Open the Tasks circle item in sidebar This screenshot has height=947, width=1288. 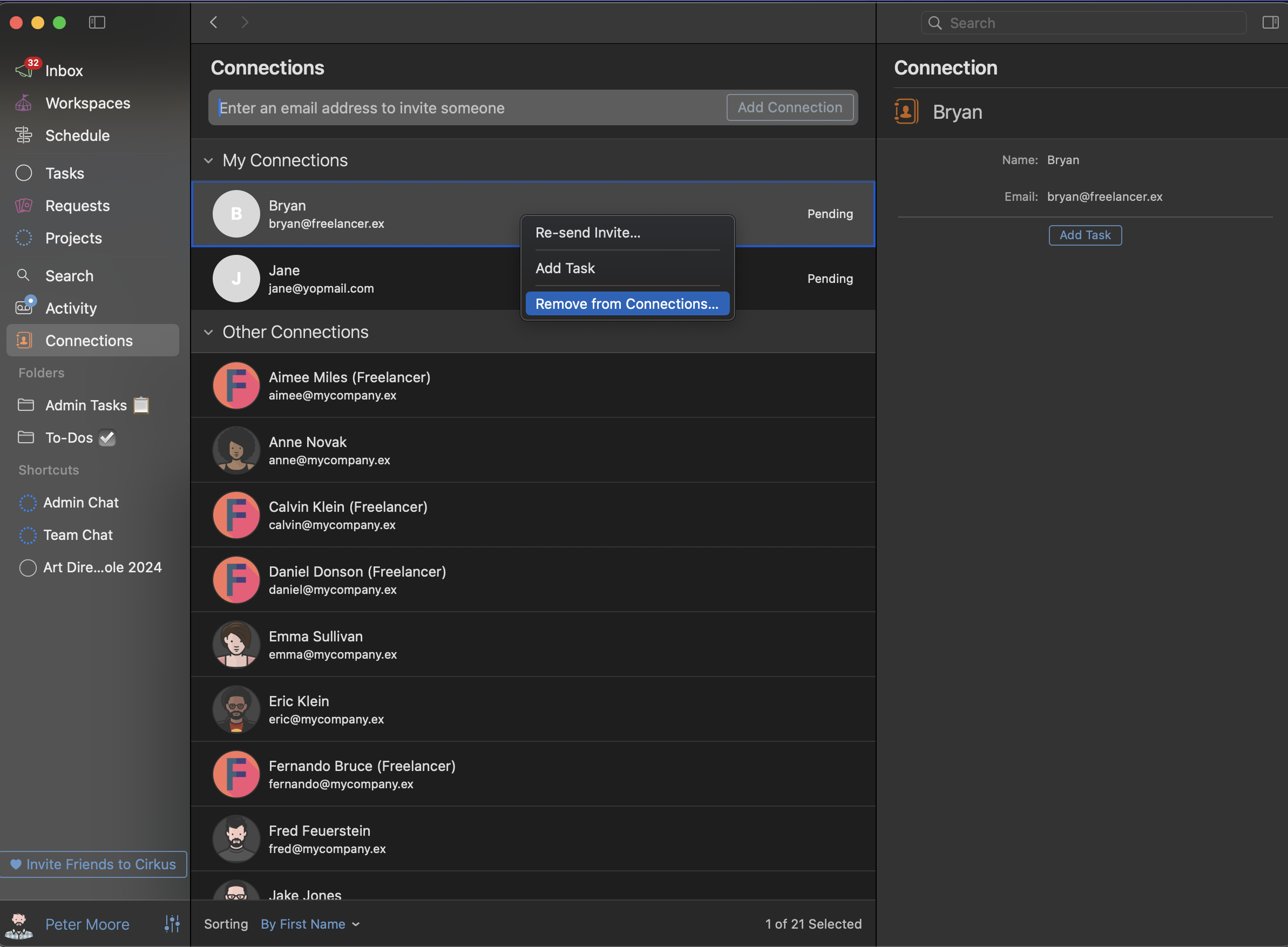(x=24, y=173)
